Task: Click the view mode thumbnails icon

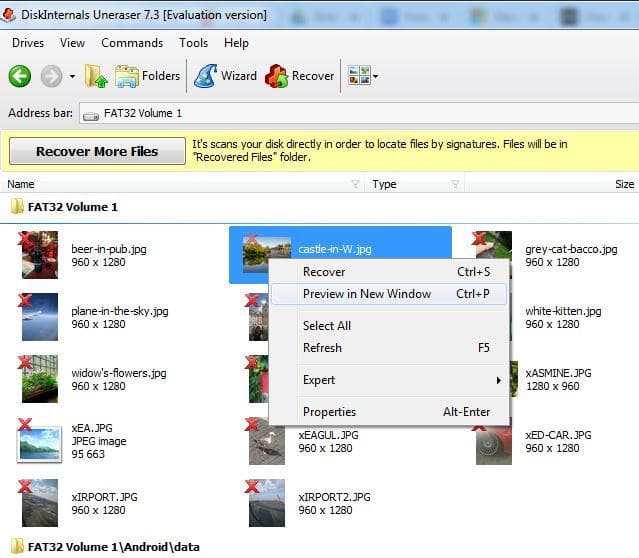Action: (358, 76)
